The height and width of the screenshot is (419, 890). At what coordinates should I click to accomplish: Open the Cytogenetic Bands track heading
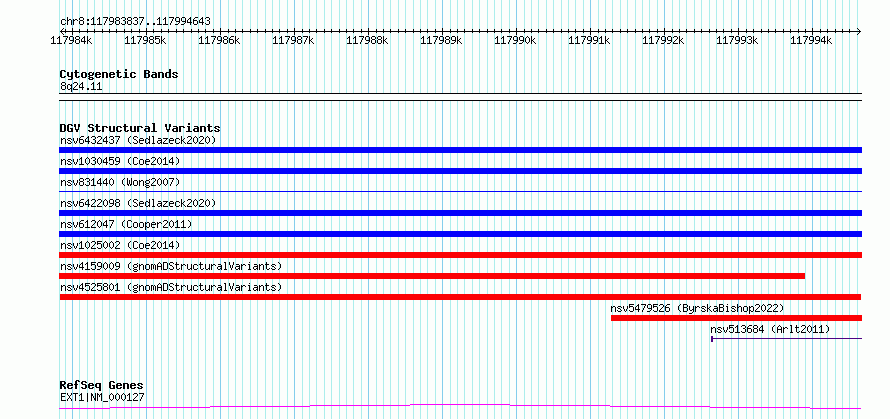(x=119, y=74)
